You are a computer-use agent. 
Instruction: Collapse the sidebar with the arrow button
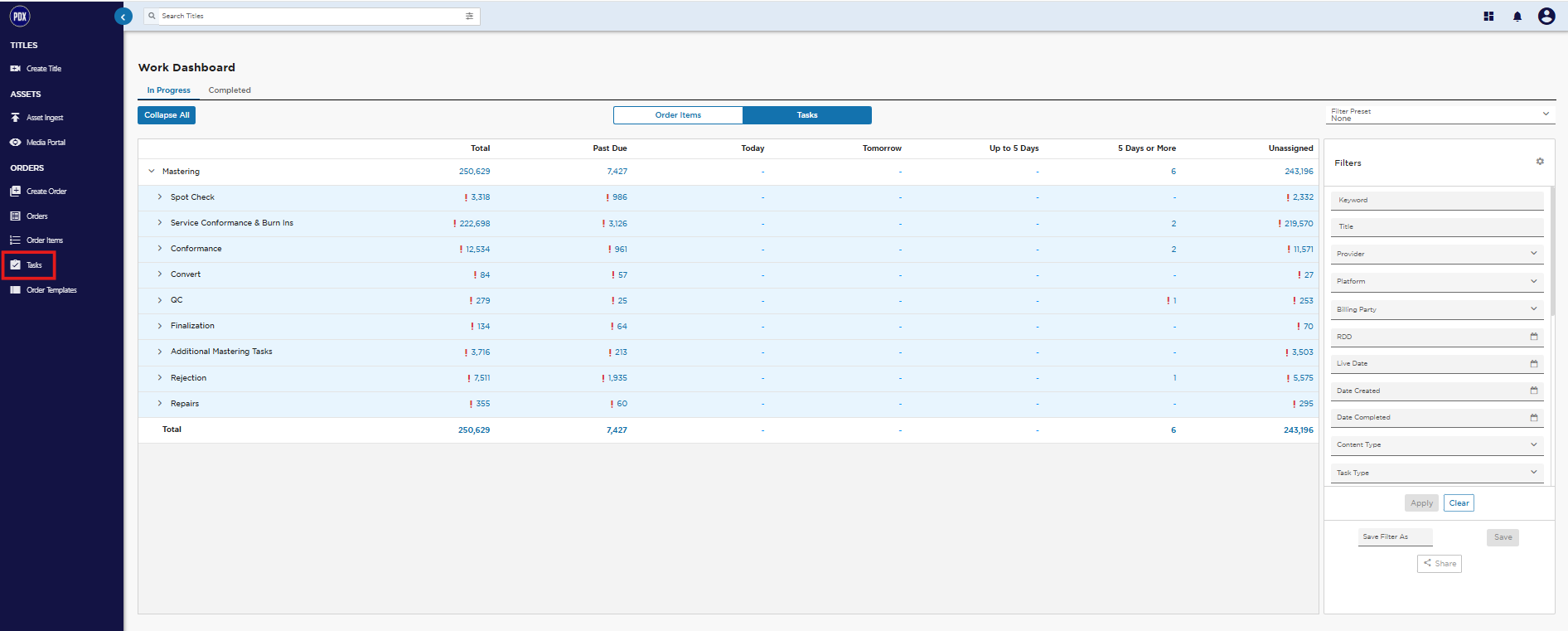point(123,17)
